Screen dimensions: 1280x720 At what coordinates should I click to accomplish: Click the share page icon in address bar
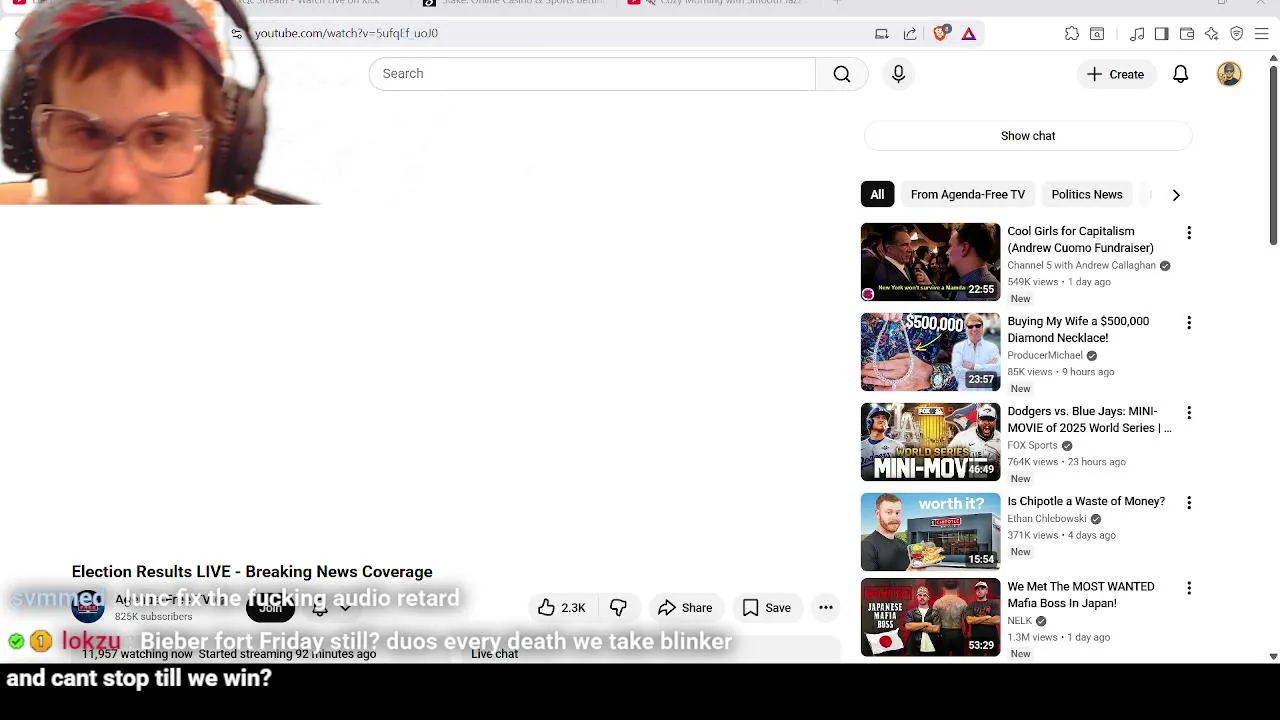coord(910,33)
